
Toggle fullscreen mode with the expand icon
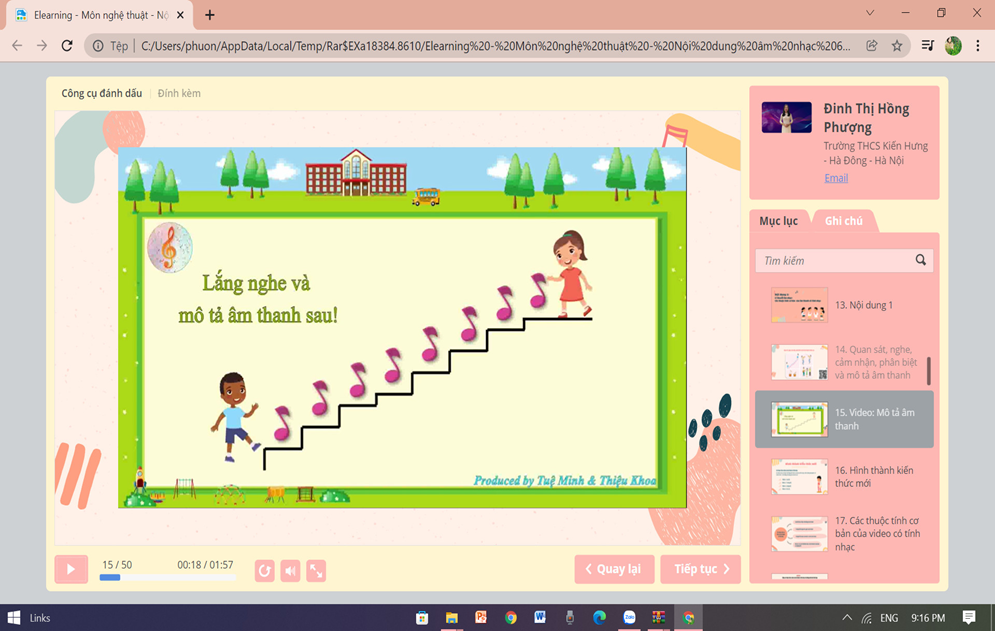(x=316, y=570)
